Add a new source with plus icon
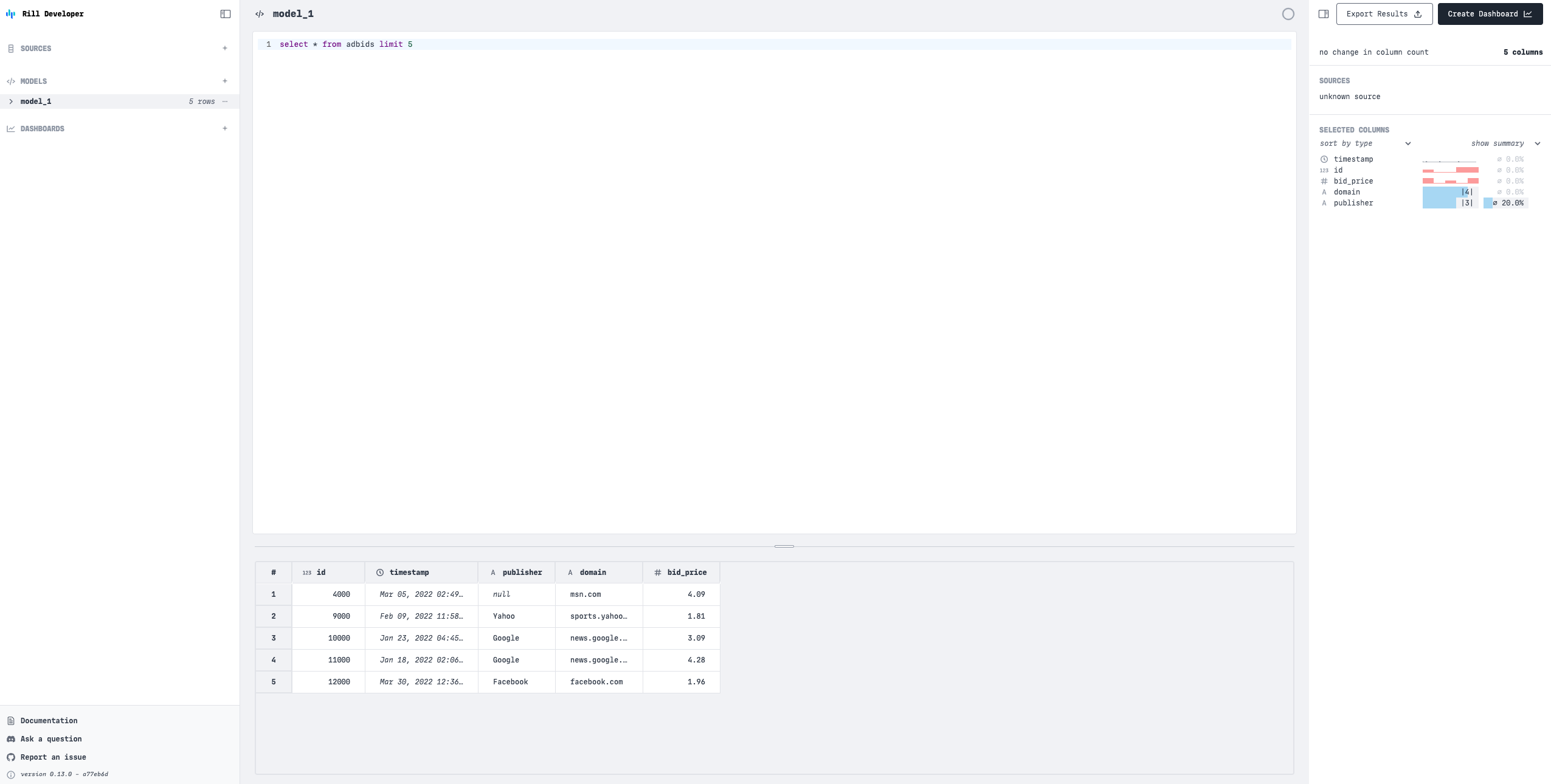Screen dimensions: 1551x784 [x=225, y=48]
